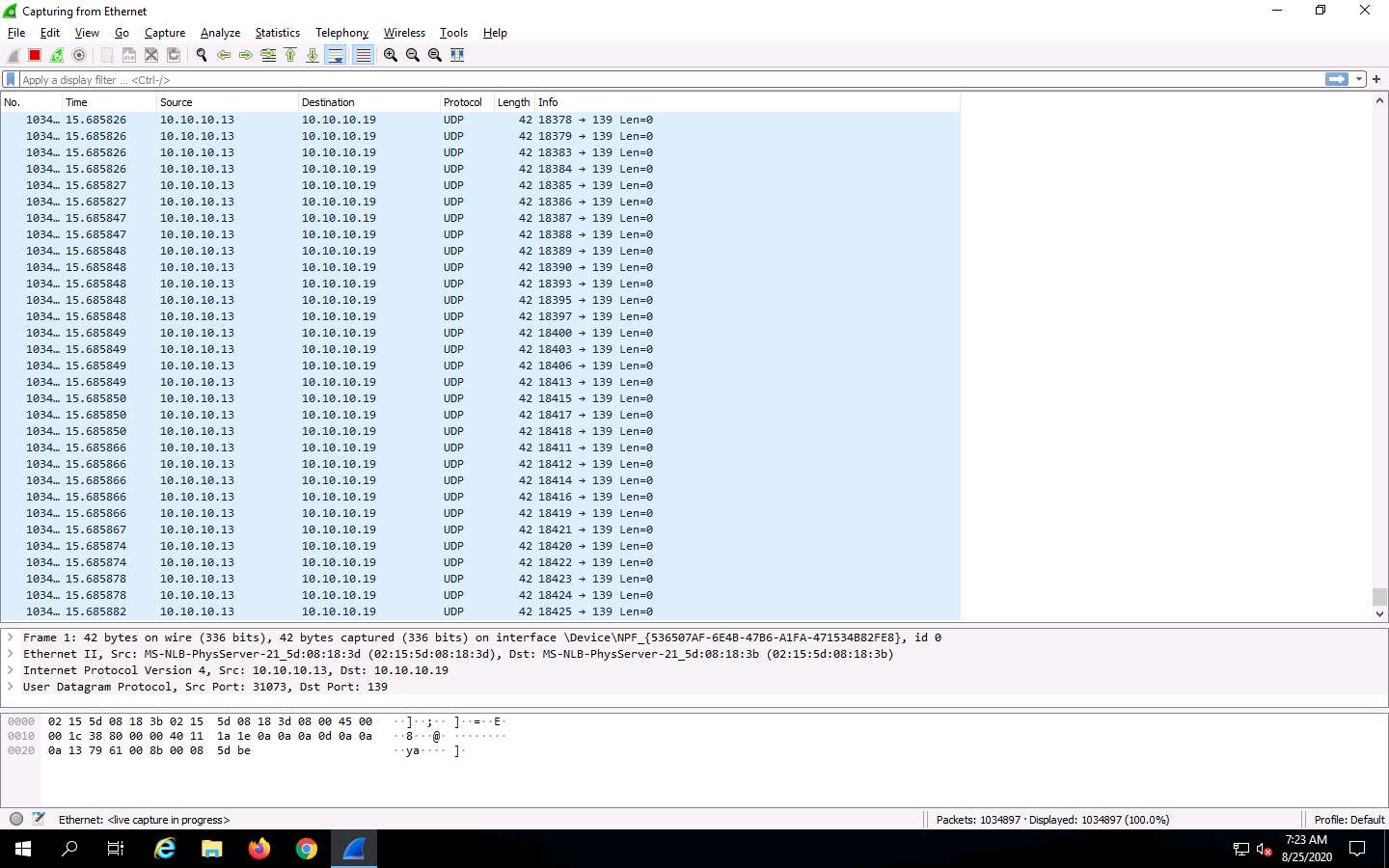Image resolution: width=1389 pixels, height=868 pixels.
Task: Toggle packet colorization rules
Action: point(363,55)
